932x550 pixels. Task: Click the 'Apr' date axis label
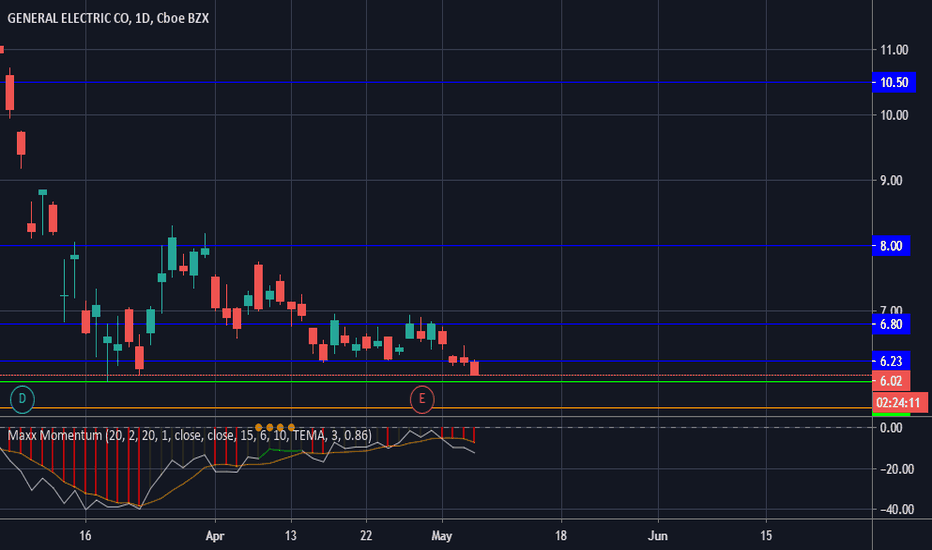pos(215,536)
